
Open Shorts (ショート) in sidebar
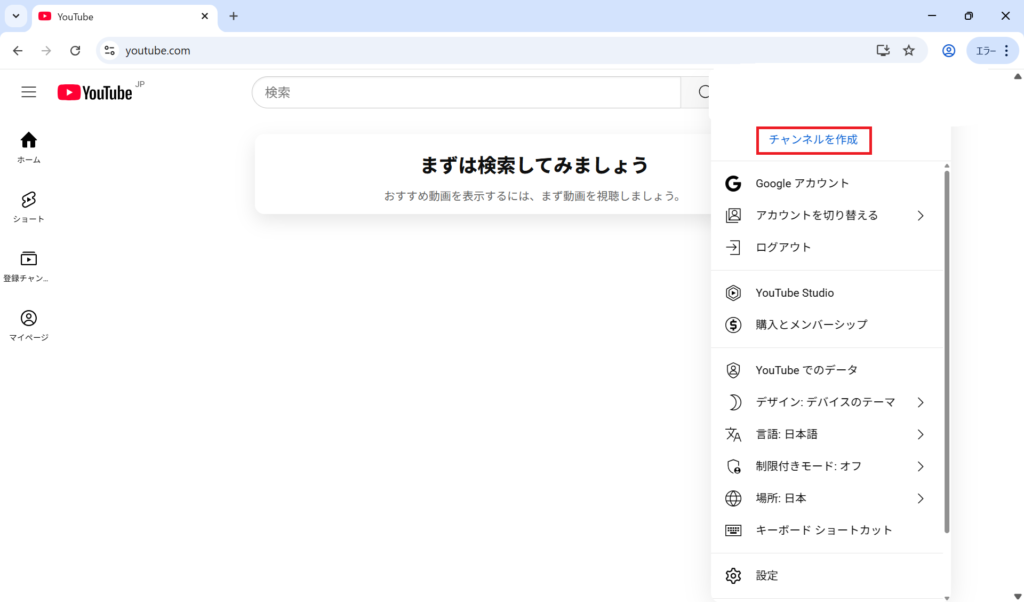(x=29, y=207)
